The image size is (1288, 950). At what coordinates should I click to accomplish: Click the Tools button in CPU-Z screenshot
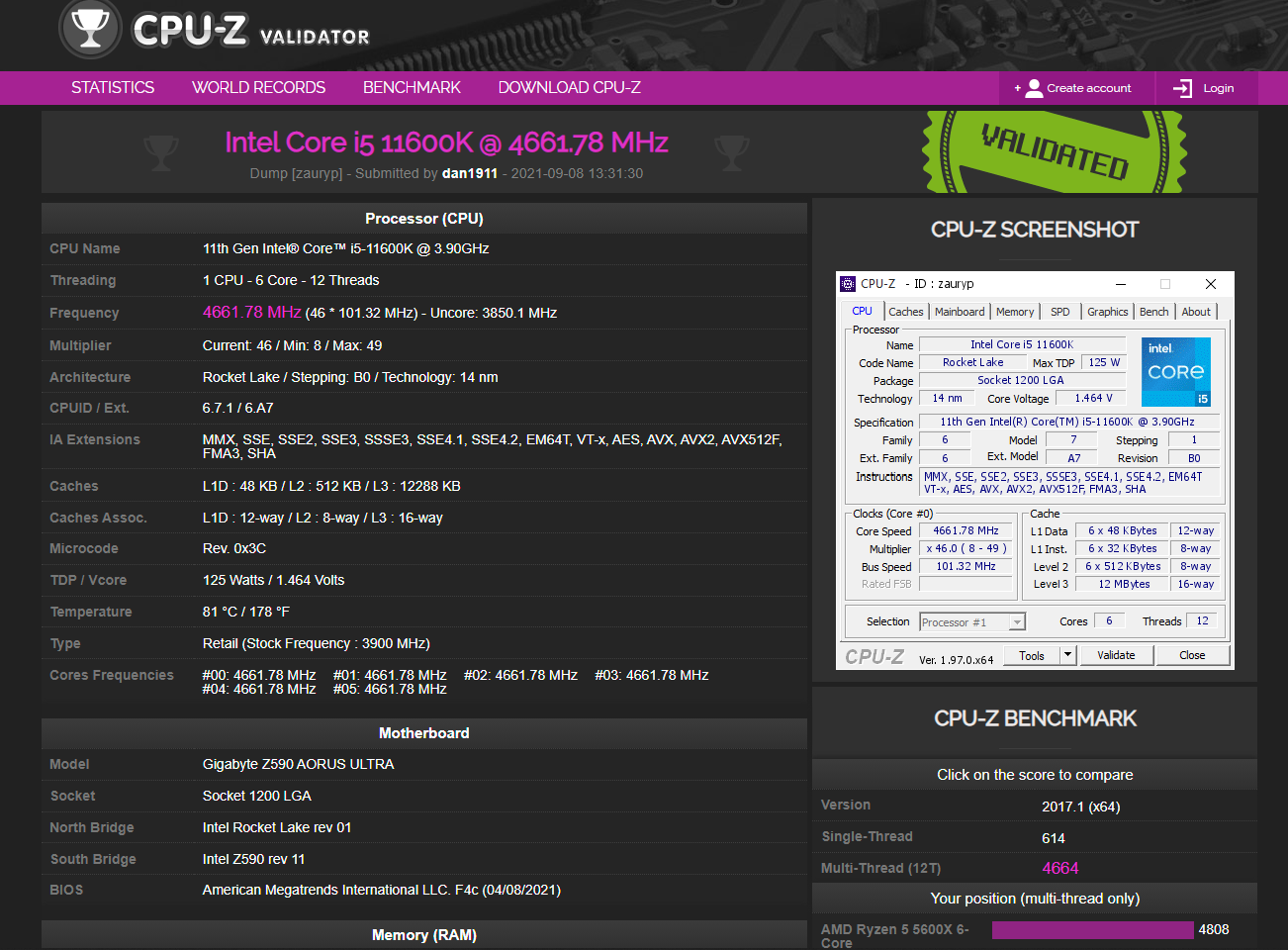click(1032, 655)
